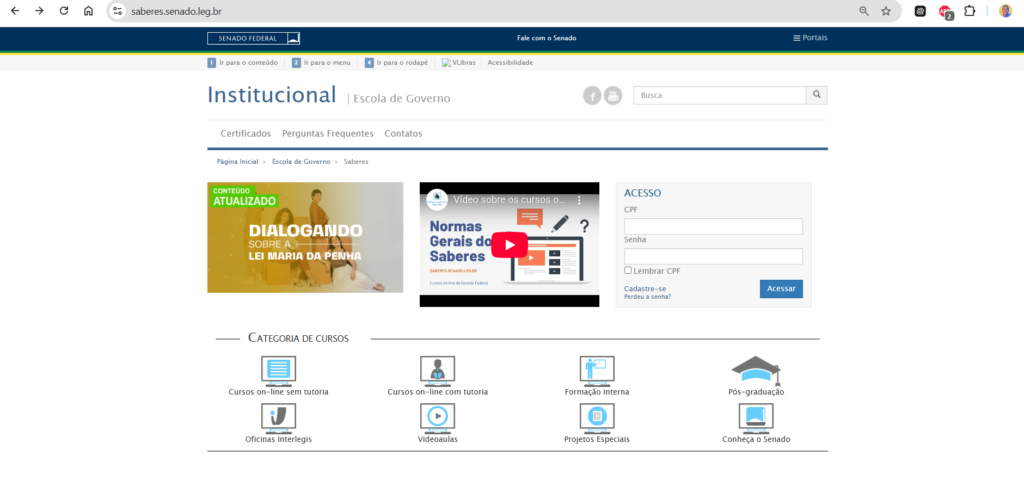Screen dimensions: 1024x480
Task: Open the Contatos menu item
Action: 403,133
